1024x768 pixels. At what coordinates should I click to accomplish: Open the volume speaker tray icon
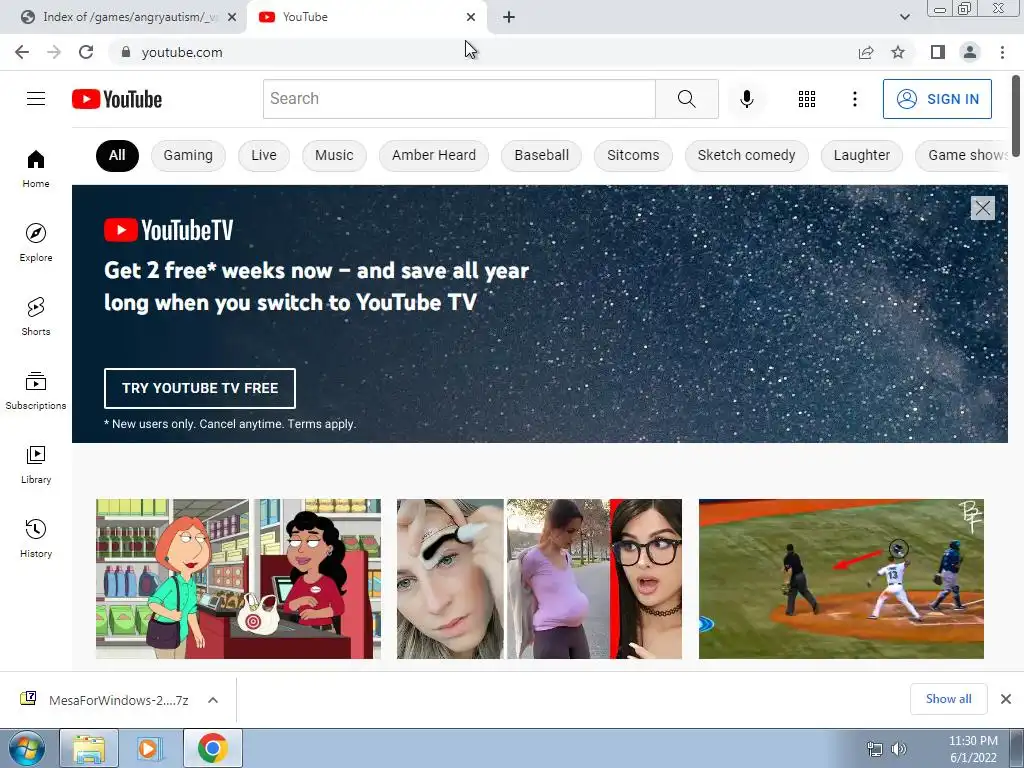coord(899,749)
